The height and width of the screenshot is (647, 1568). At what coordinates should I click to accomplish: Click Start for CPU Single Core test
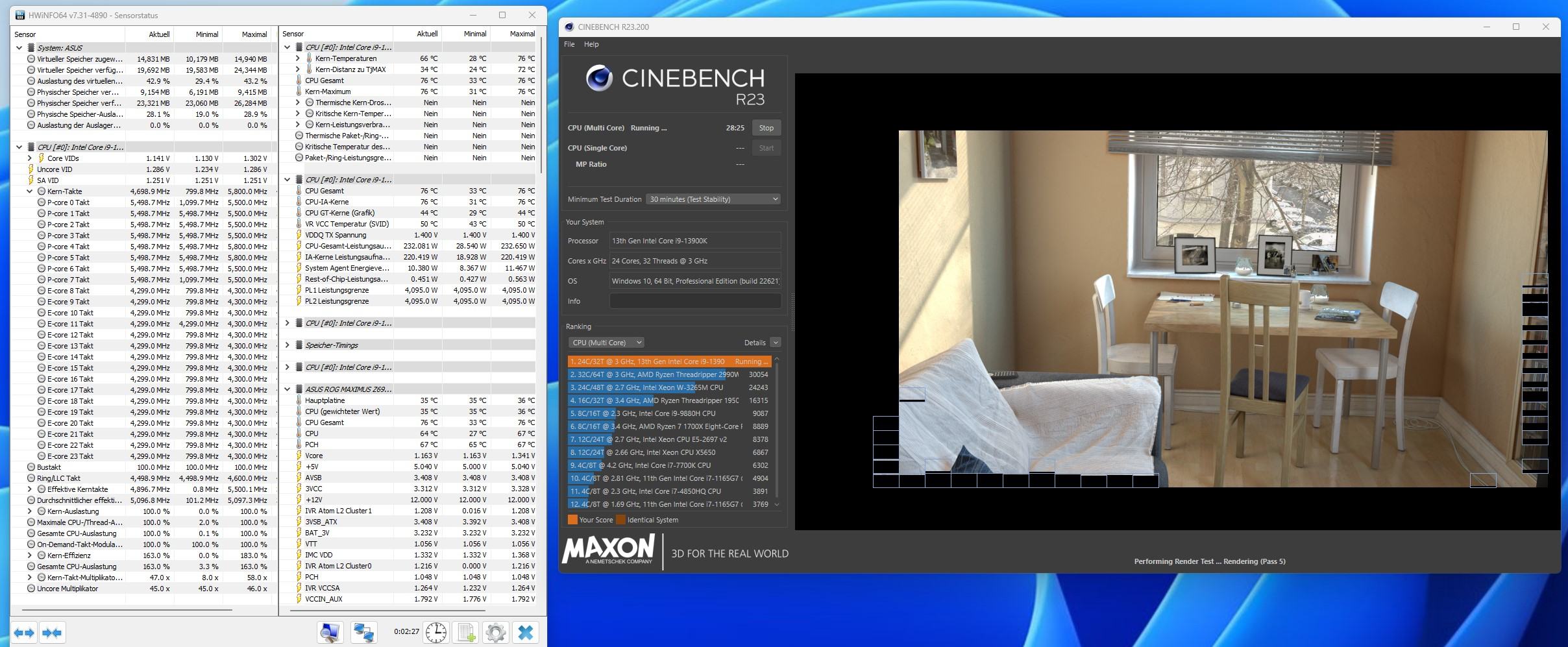click(x=766, y=148)
